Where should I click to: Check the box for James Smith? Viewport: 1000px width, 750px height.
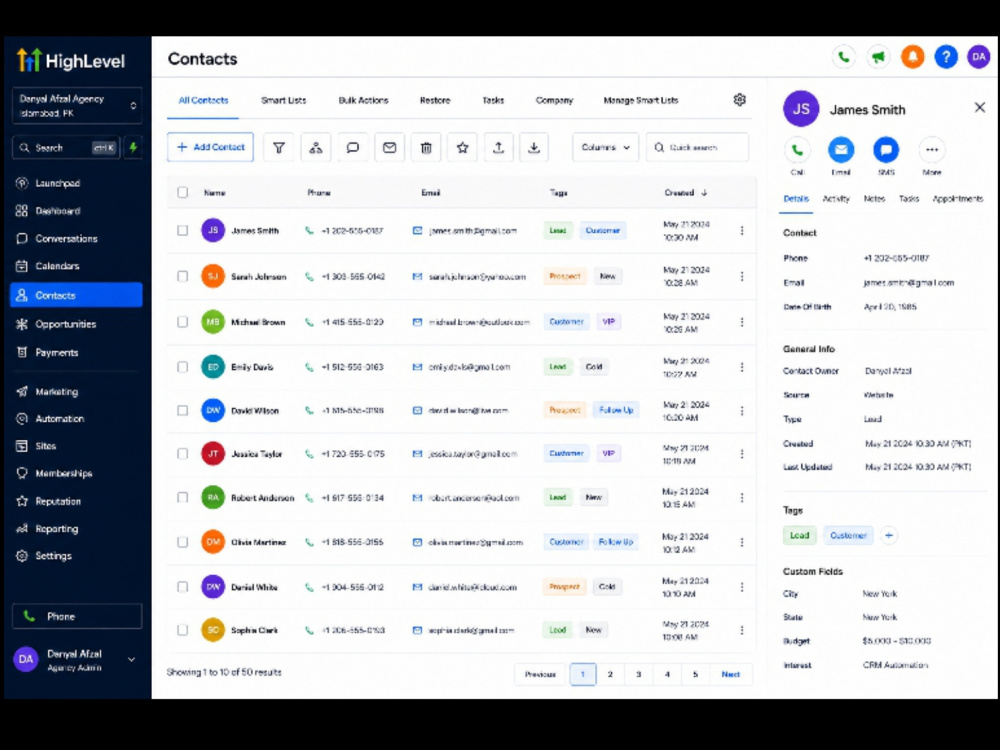click(x=182, y=230)
